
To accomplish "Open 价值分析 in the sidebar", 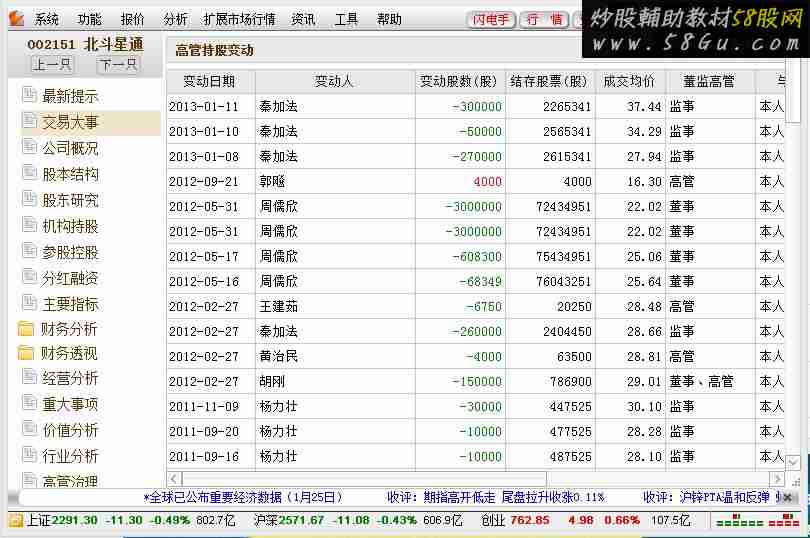I will click(x=70, y=430).
